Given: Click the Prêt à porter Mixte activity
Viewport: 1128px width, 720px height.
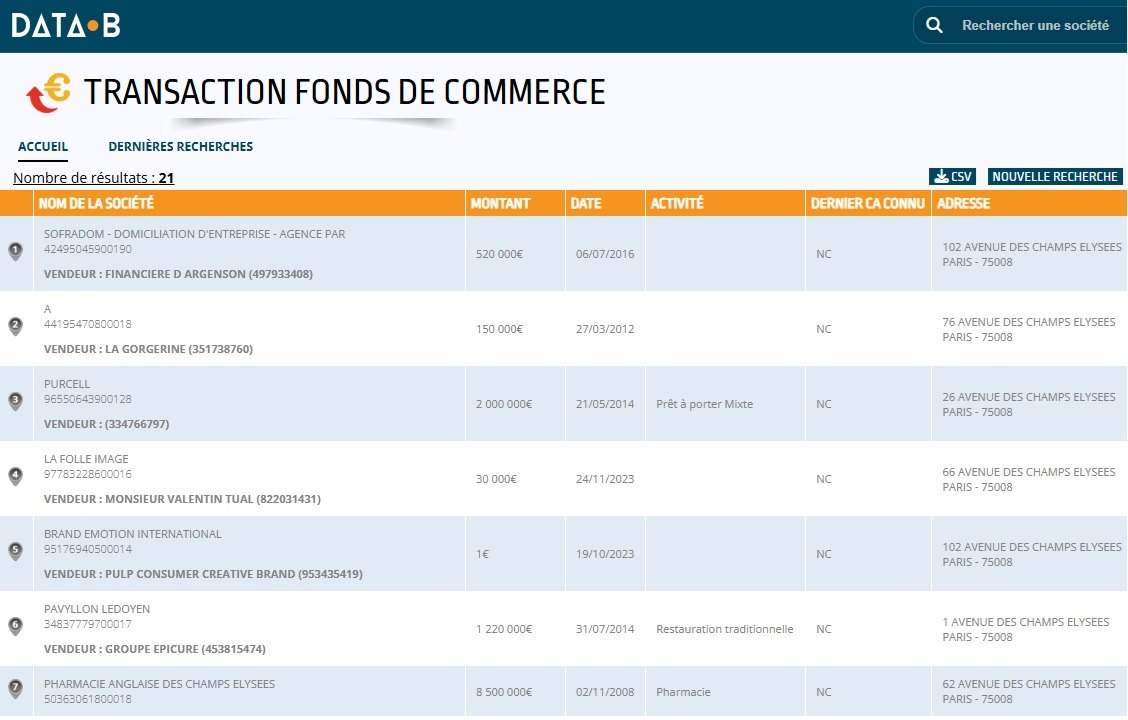Looking at the screenshot, I should 704,404.
